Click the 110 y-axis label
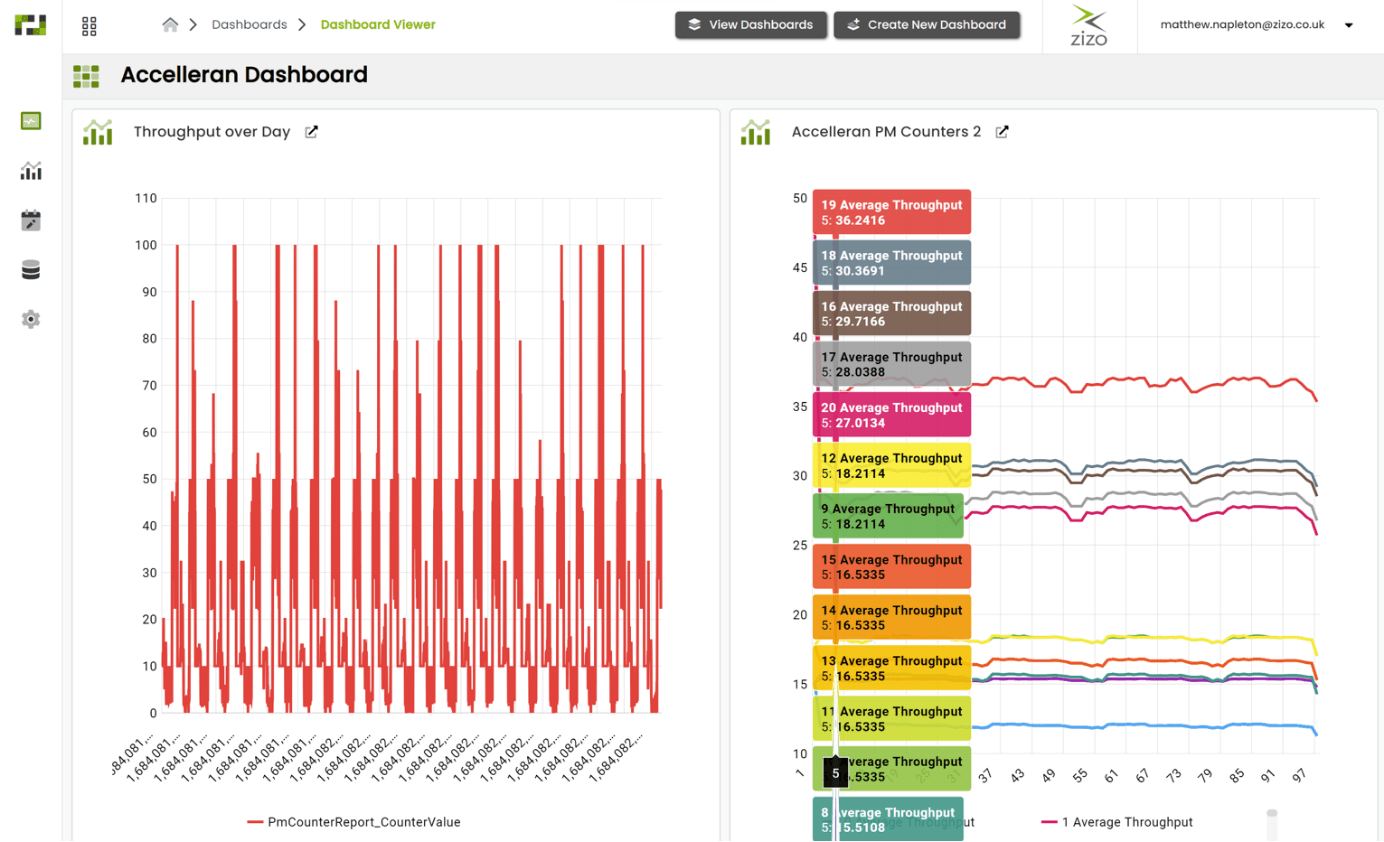Viewport: 1384px width, 842px height. pos(146,198)
